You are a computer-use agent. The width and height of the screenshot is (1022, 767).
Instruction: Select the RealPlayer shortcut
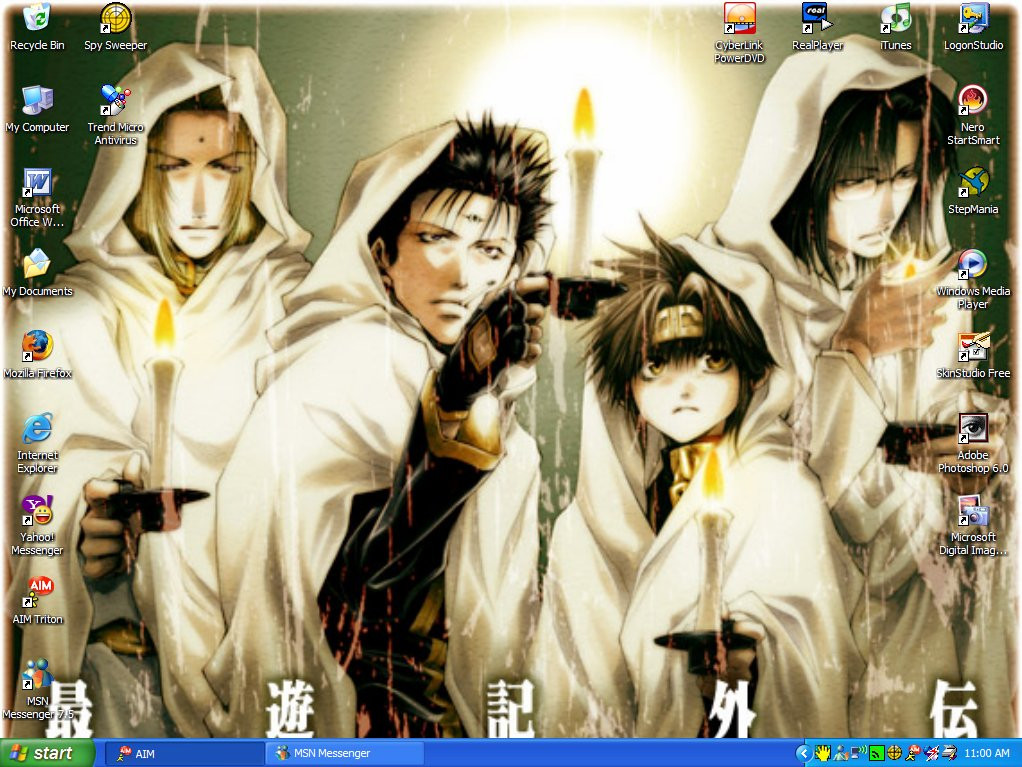pyautogui.click(x=817, y=27)
